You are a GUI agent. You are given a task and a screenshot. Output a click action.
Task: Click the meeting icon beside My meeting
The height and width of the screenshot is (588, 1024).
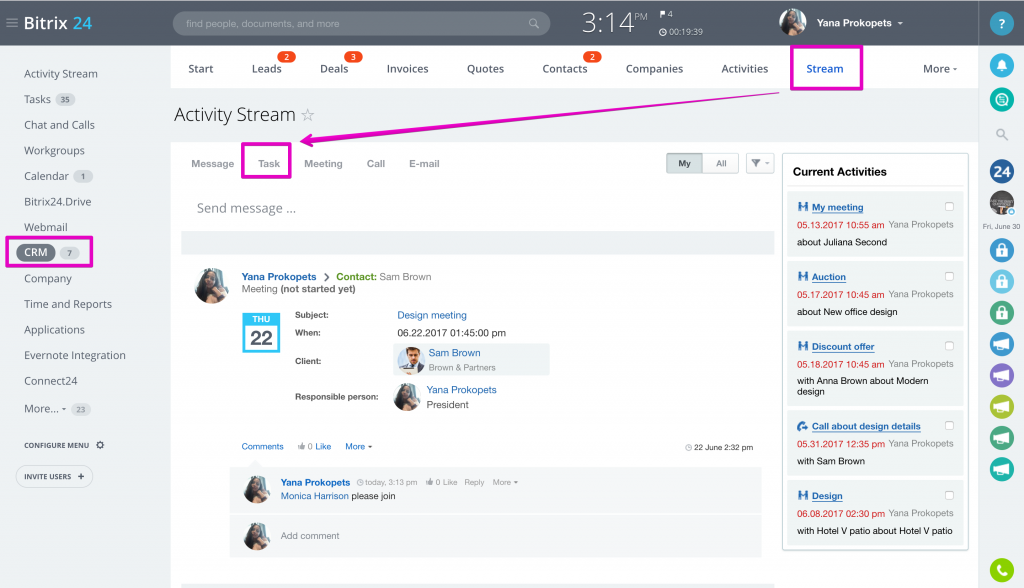click(803, 206)
